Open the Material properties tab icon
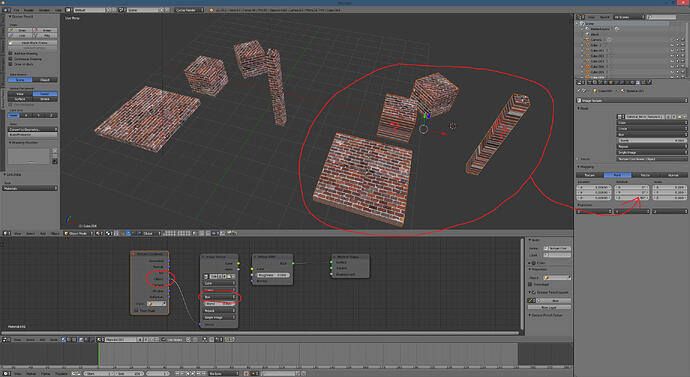Viewport: 690px width, 377px height. (632, 83)
